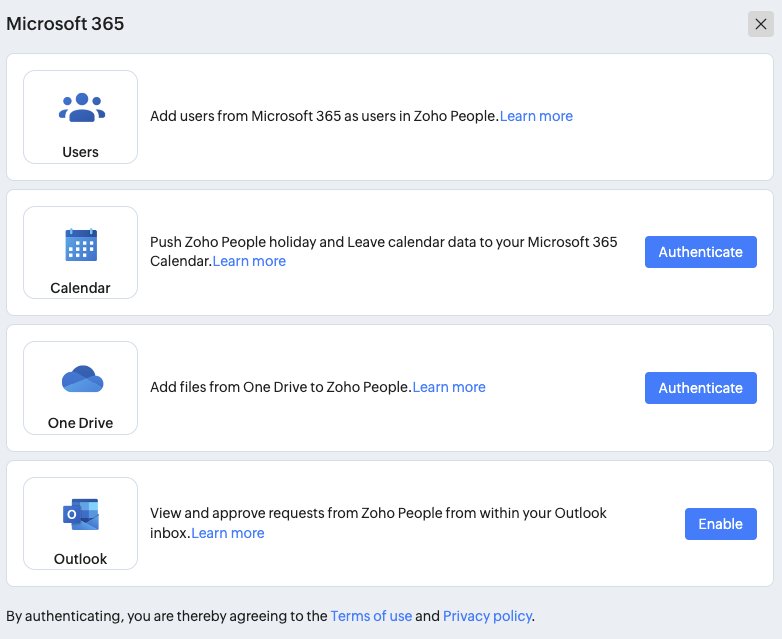Open Learn more link for One Drive
The width and height of the screenshot is (782, 639).
point(449,387)
